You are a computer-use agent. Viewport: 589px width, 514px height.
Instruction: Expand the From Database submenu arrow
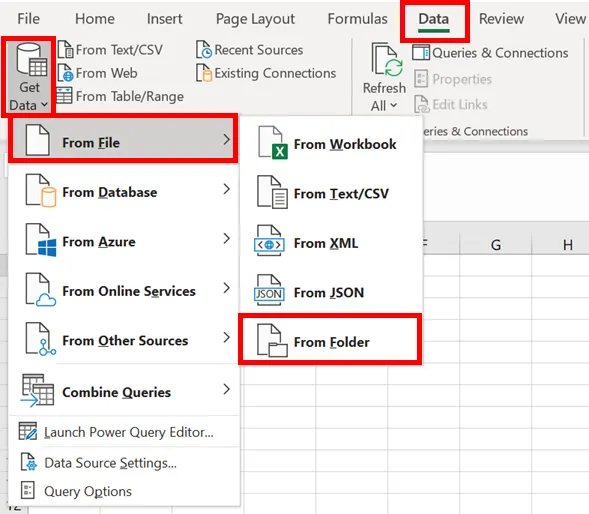226,189
